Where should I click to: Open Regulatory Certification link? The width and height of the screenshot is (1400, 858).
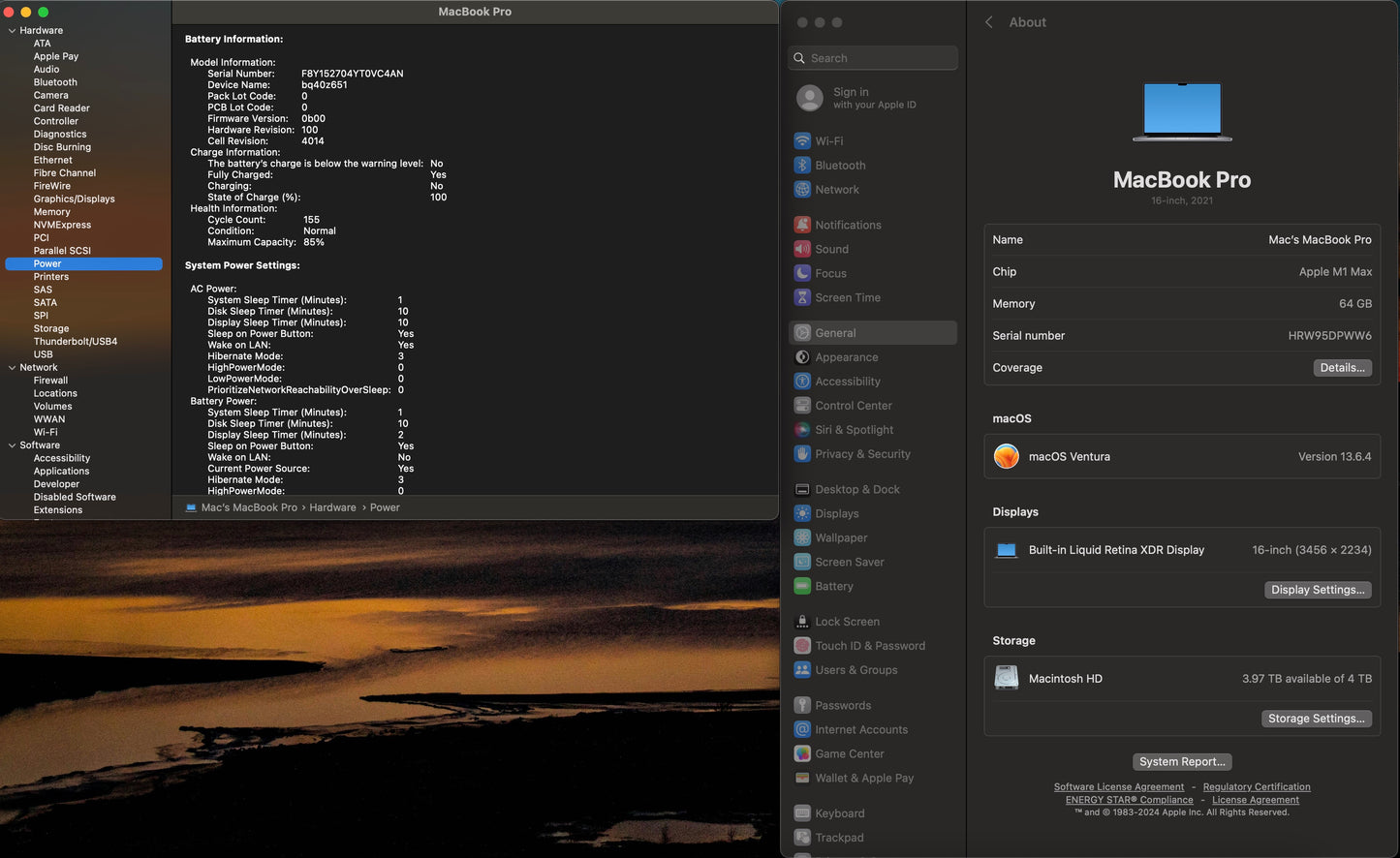[1257, 787]
